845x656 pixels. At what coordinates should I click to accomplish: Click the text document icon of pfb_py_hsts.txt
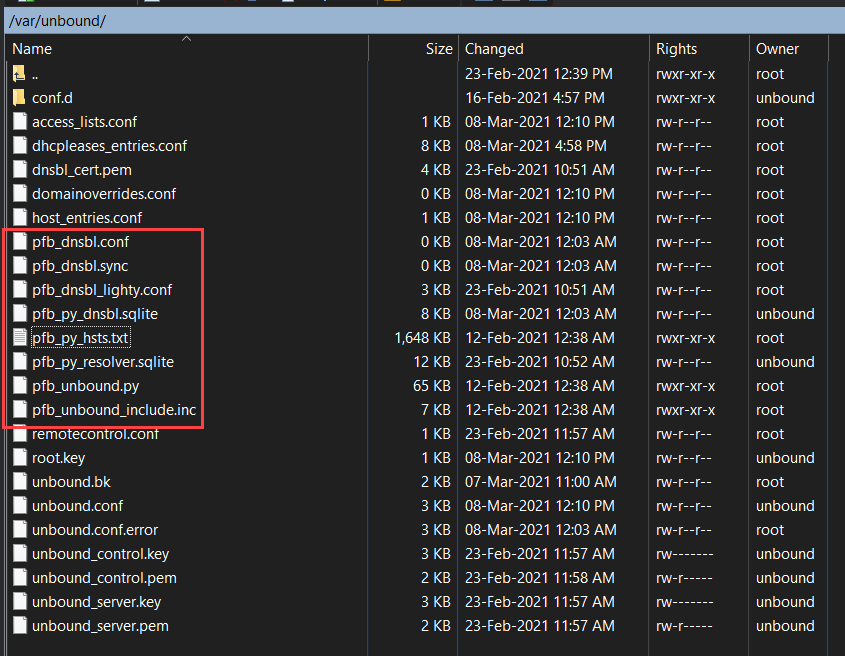pyautogui.click(x=20, y=337)
